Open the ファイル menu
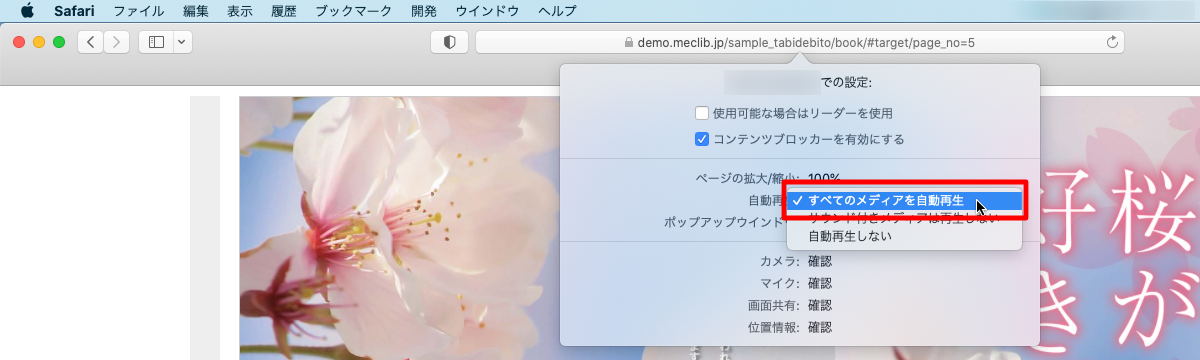Image resolution: width=1200 pixels, height=360 pixels. click(139, 11)
